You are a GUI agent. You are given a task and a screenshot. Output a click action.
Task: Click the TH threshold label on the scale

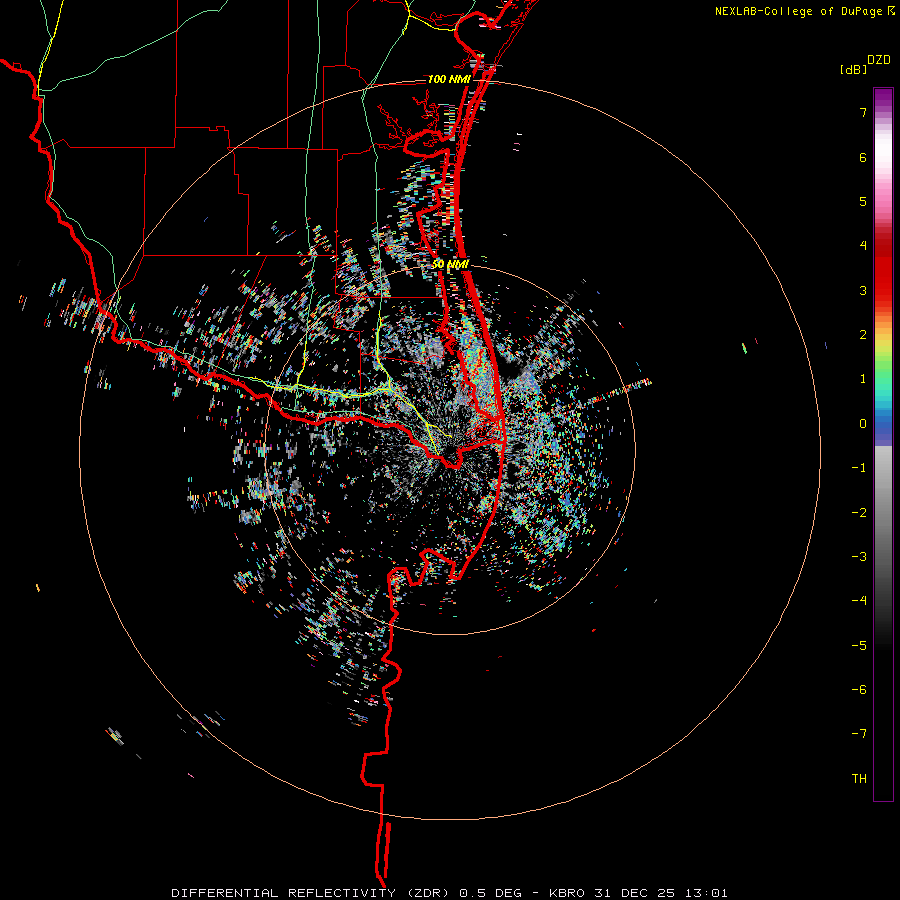[859, 779]
